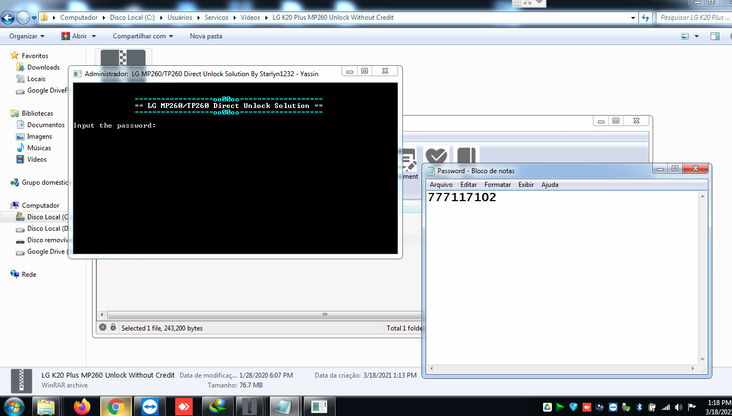
Task: Toggle the preview pane icon
Action: pos(715,36)
